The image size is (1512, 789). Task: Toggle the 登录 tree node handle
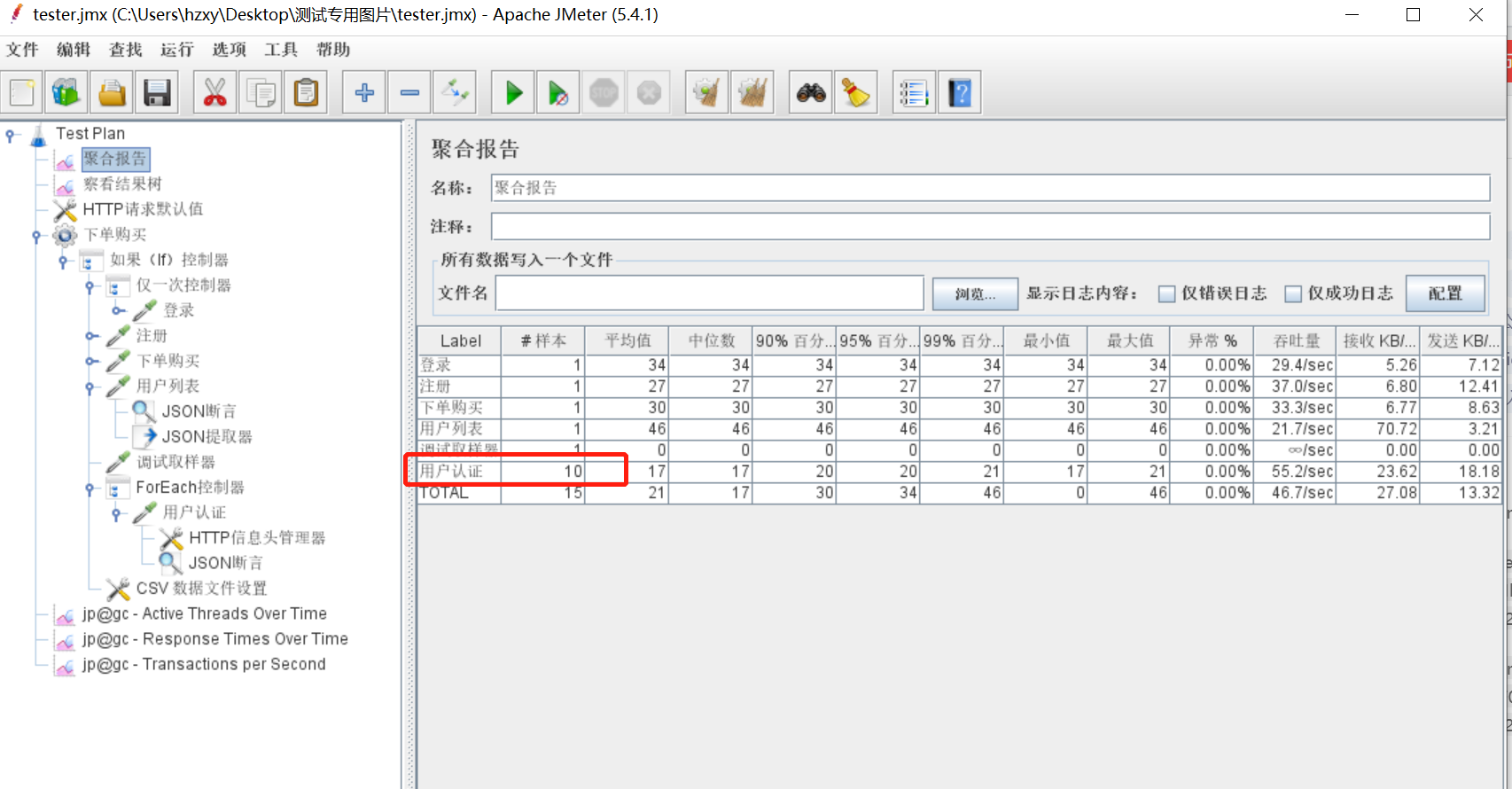[x=118, y=311]
